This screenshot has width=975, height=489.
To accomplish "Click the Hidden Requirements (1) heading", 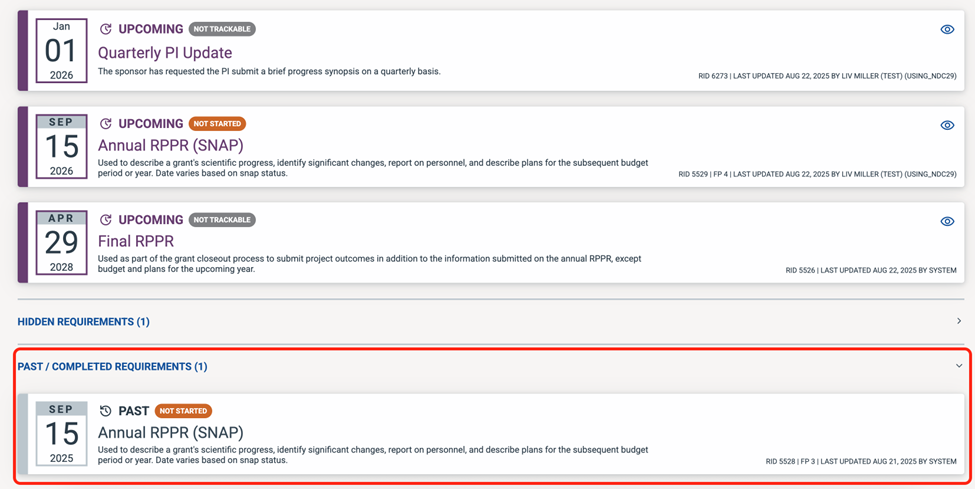I will click(x=84, y=322).
